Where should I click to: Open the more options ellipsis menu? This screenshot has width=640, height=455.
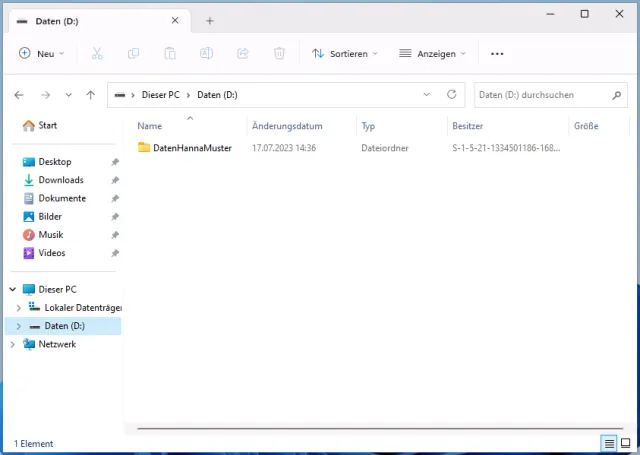pyautogui.click(x=497, y=53)
